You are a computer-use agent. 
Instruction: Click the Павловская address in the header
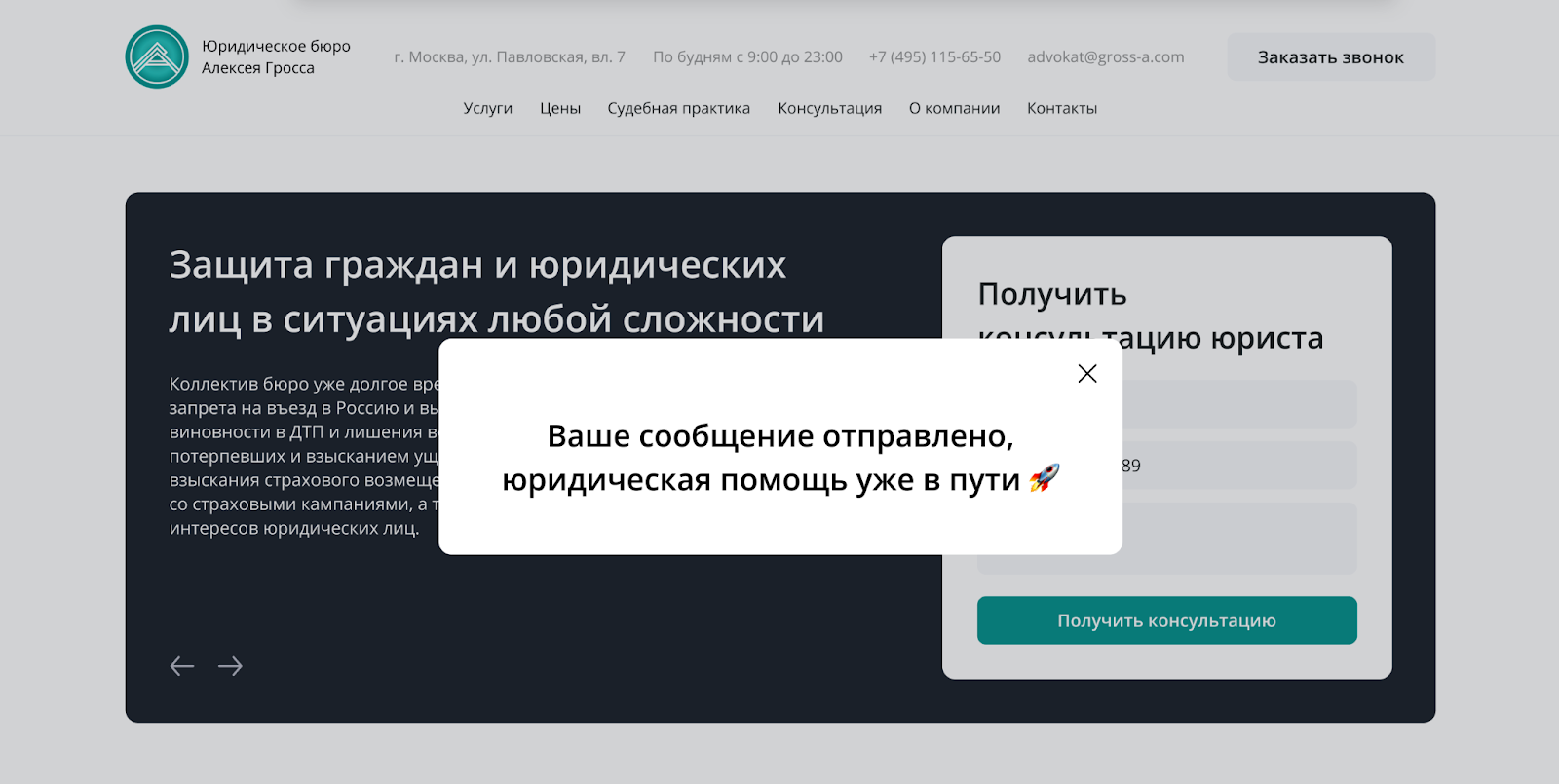(x=510, y=57)
